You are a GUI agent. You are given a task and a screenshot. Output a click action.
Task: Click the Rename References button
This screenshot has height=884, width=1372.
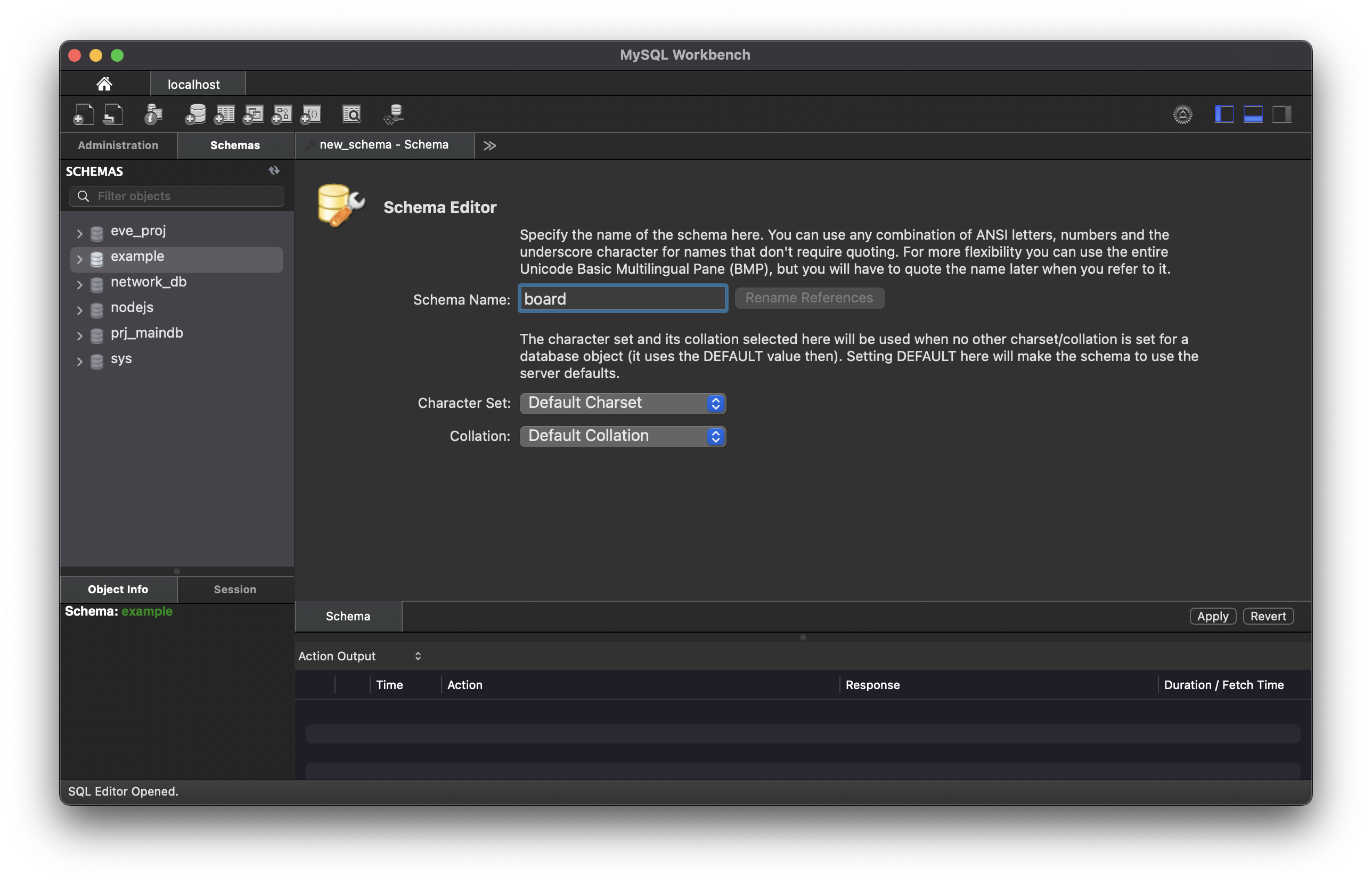tap(810, 298)
